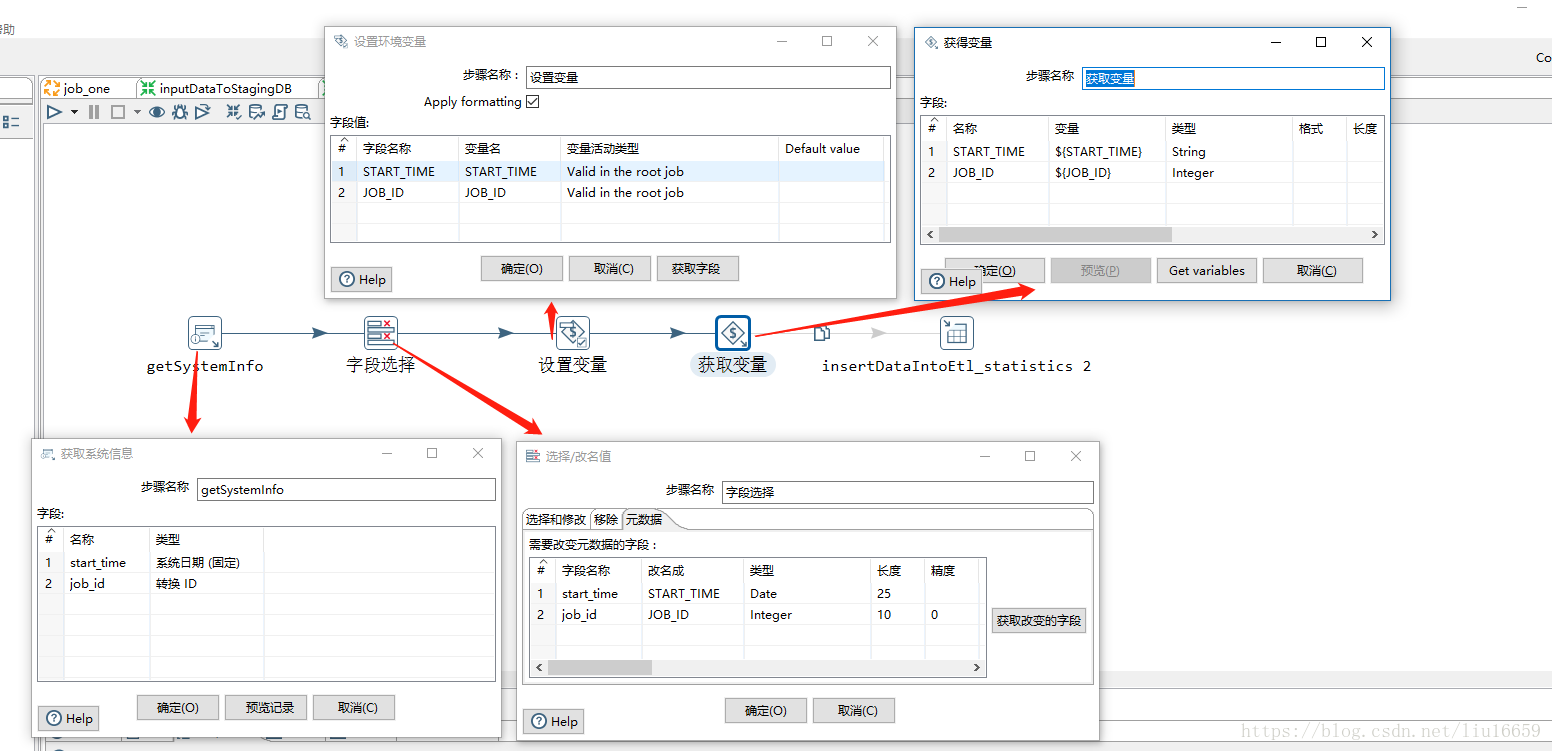Click the 获取字段 button
1552x751 pixels.
tap(698, 269)
